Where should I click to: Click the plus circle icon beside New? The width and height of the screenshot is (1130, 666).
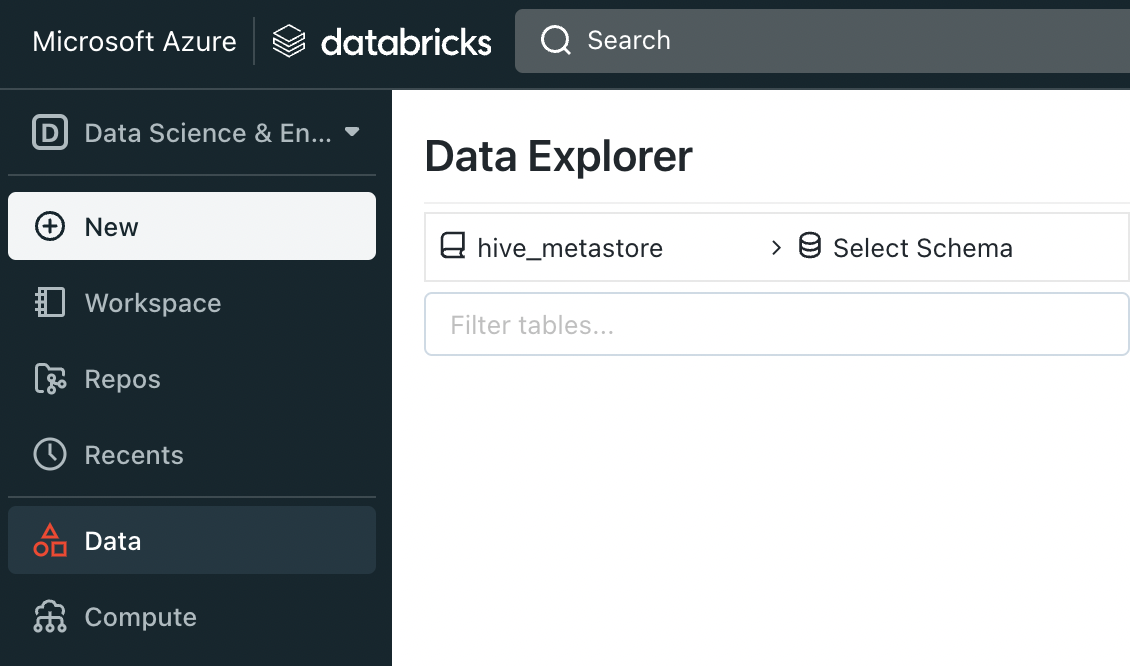(50, 227)
